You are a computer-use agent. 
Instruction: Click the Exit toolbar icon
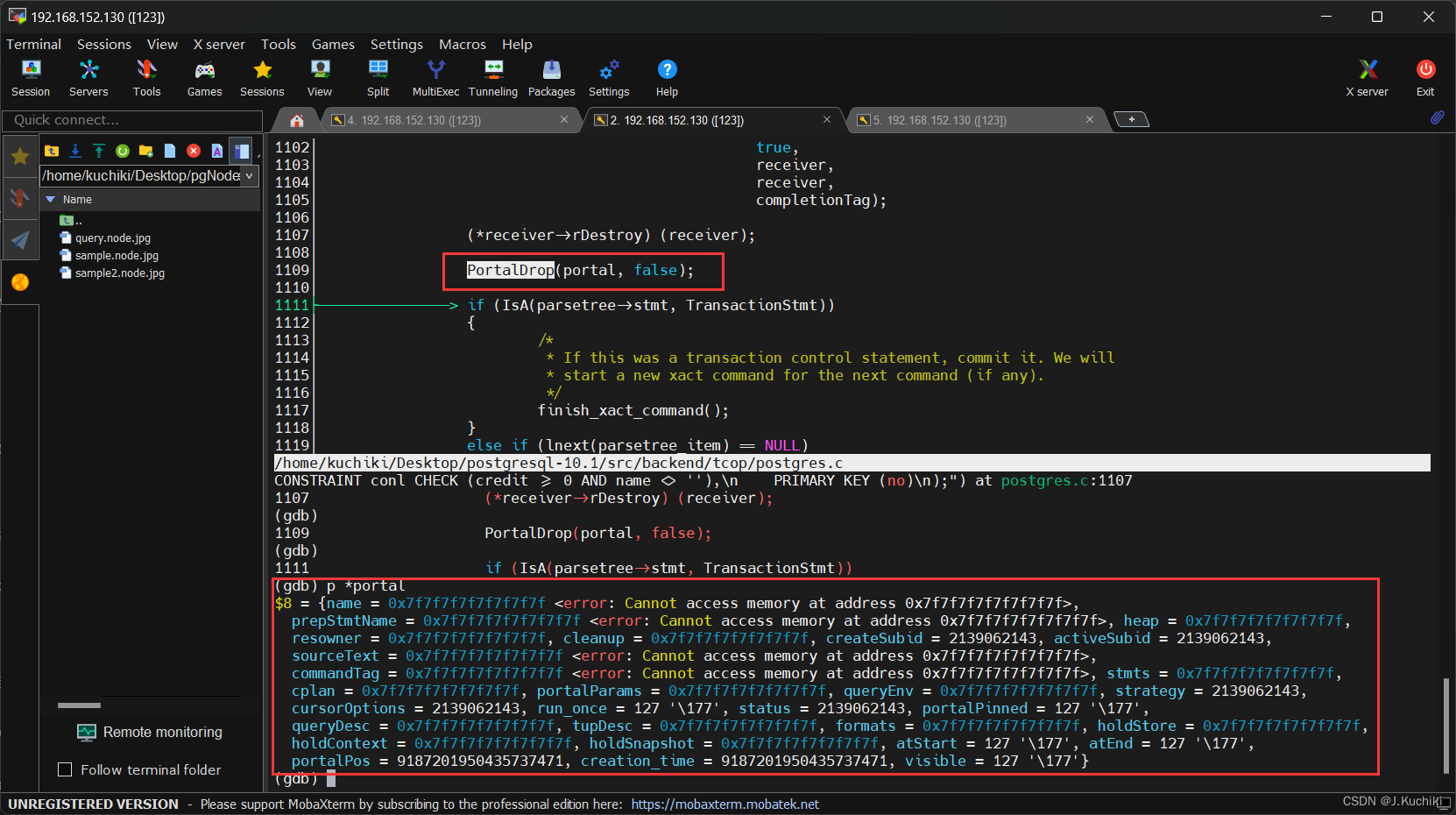1425,78
